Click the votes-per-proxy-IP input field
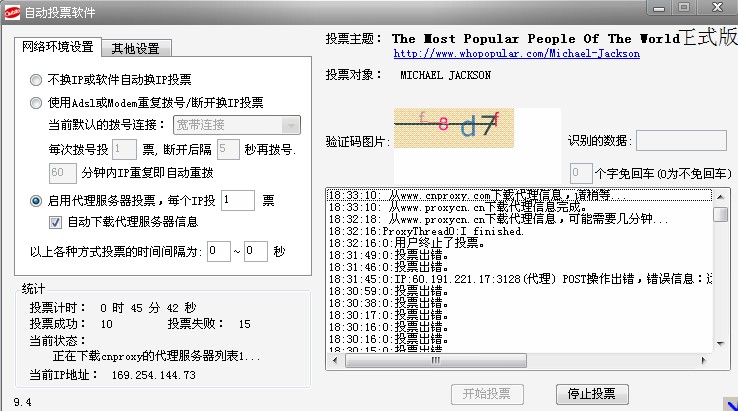 (238, 200)
